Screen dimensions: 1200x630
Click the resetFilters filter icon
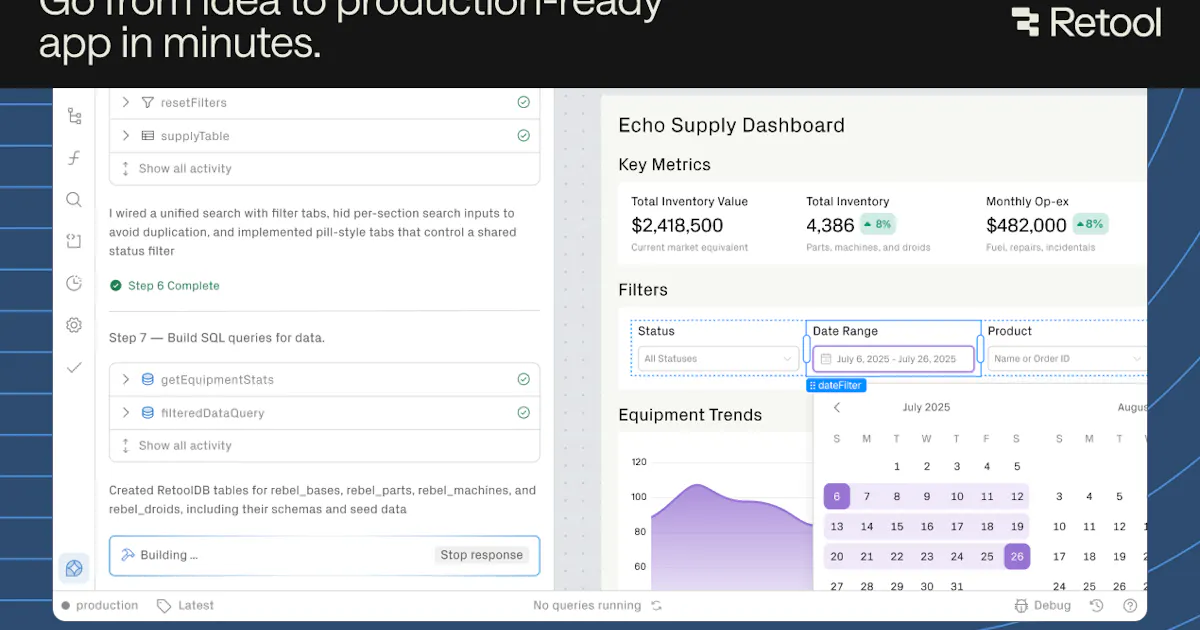(x=147, y=102)
